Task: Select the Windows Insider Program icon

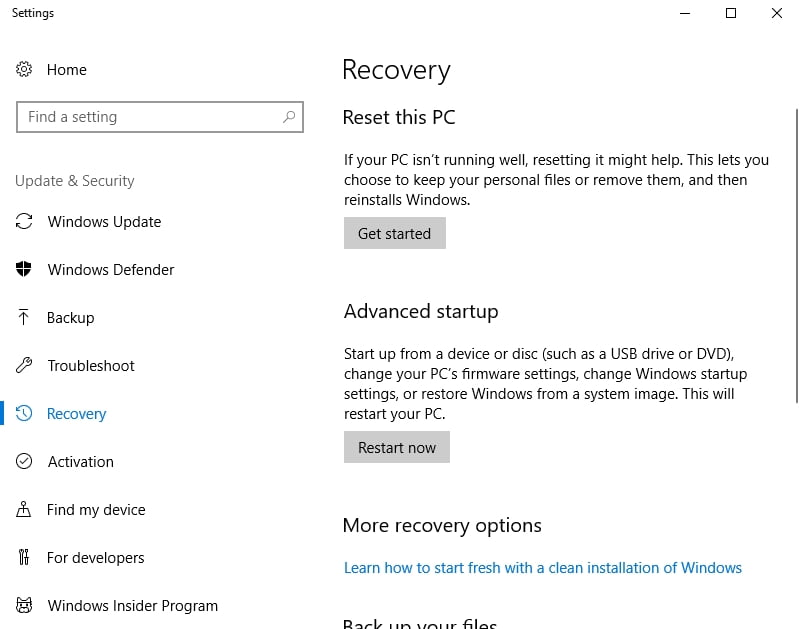Action: pyautogui.click(x=23, y=605)
